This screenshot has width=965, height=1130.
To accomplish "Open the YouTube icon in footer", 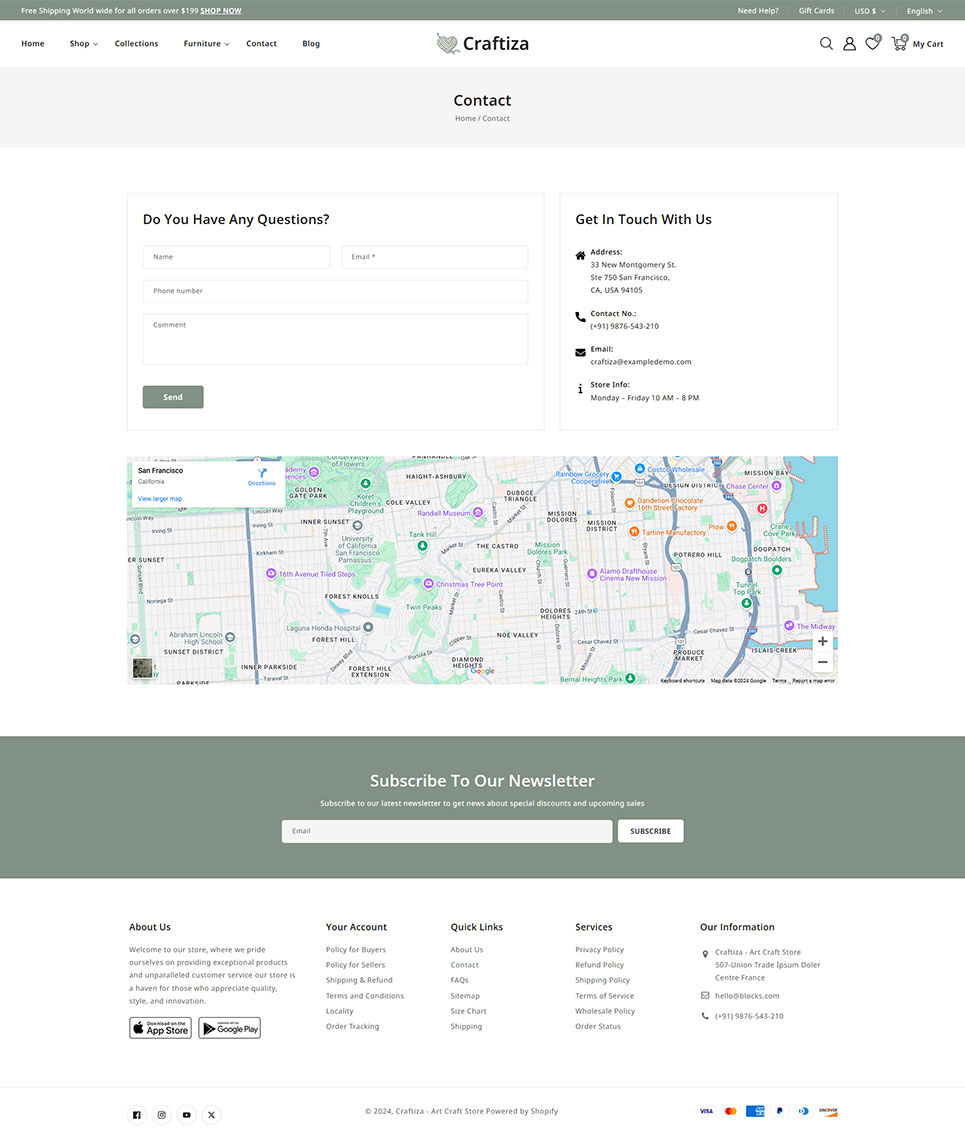I will click(x=187, y=1115).
